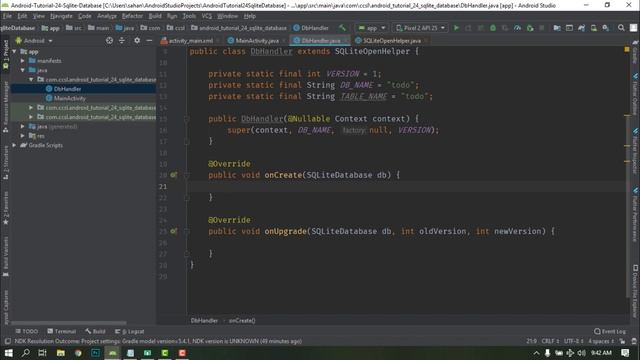Collapse the app module tree node
Image resolution: width=640 pixels, height=360 pixels.
pos(14,51)
